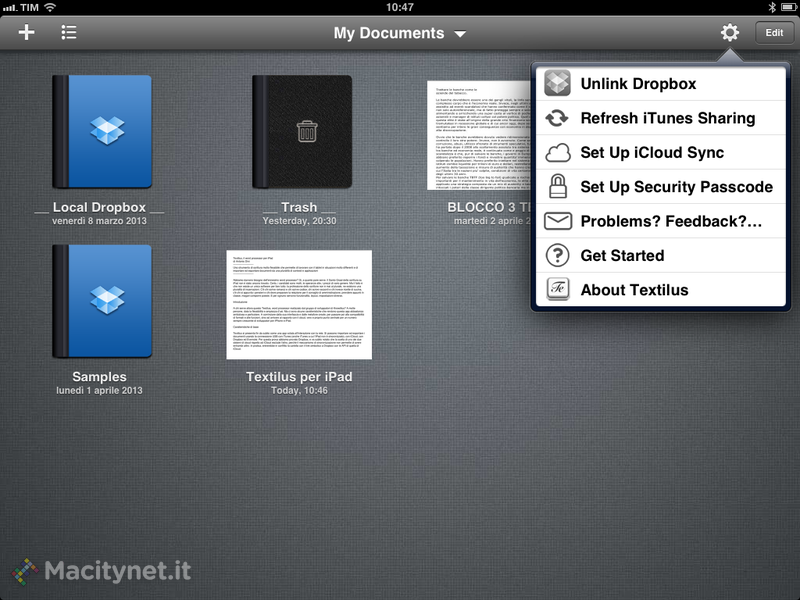This screenshot has width=800, height=600.
Task: Choose Set Up Security Passcode
Action: tap(660, 187)
